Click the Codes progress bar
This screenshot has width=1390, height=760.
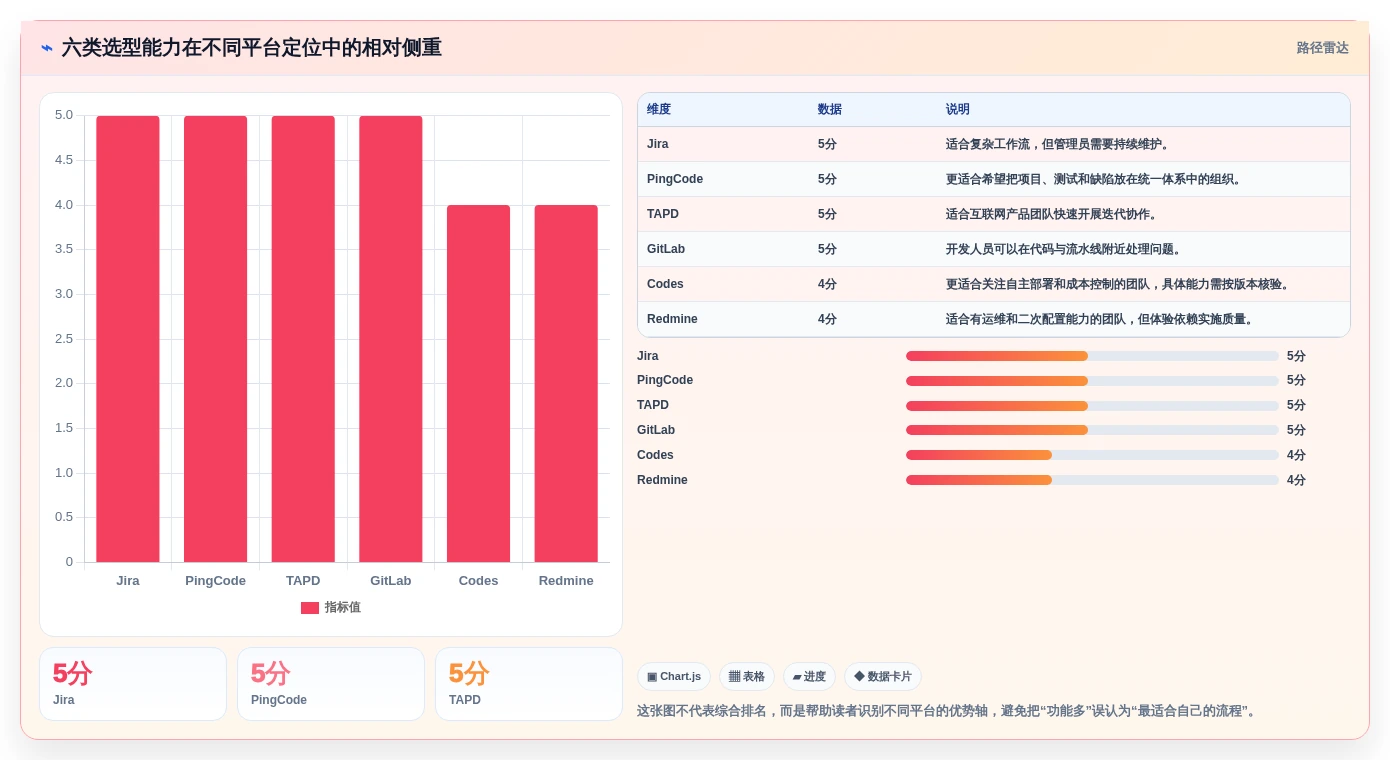tap(1092, 455)
